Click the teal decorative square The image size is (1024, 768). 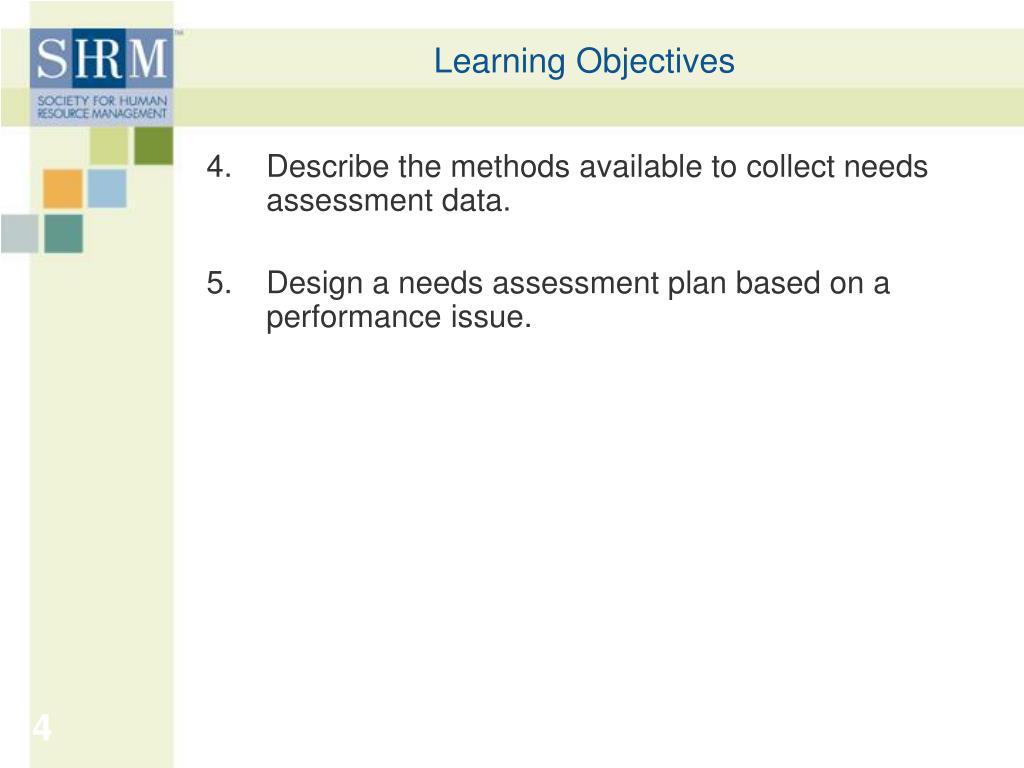pyautogui.click(x=63, y=233)
